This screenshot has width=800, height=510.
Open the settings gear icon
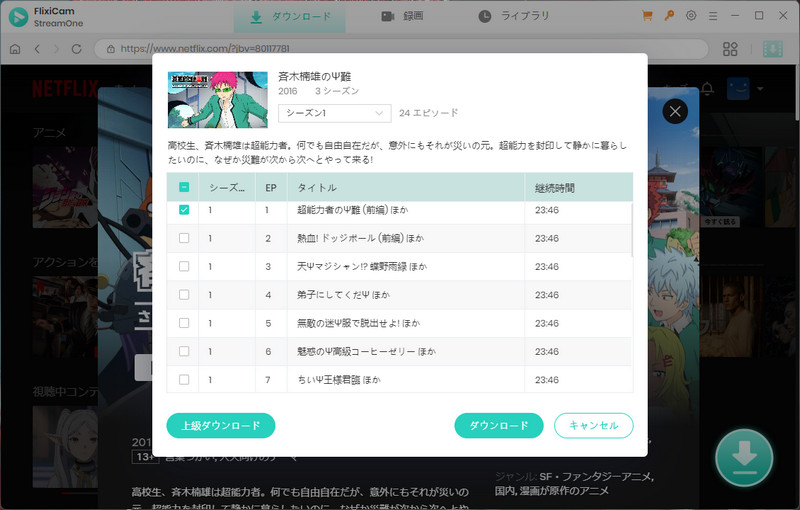[691, 16]
